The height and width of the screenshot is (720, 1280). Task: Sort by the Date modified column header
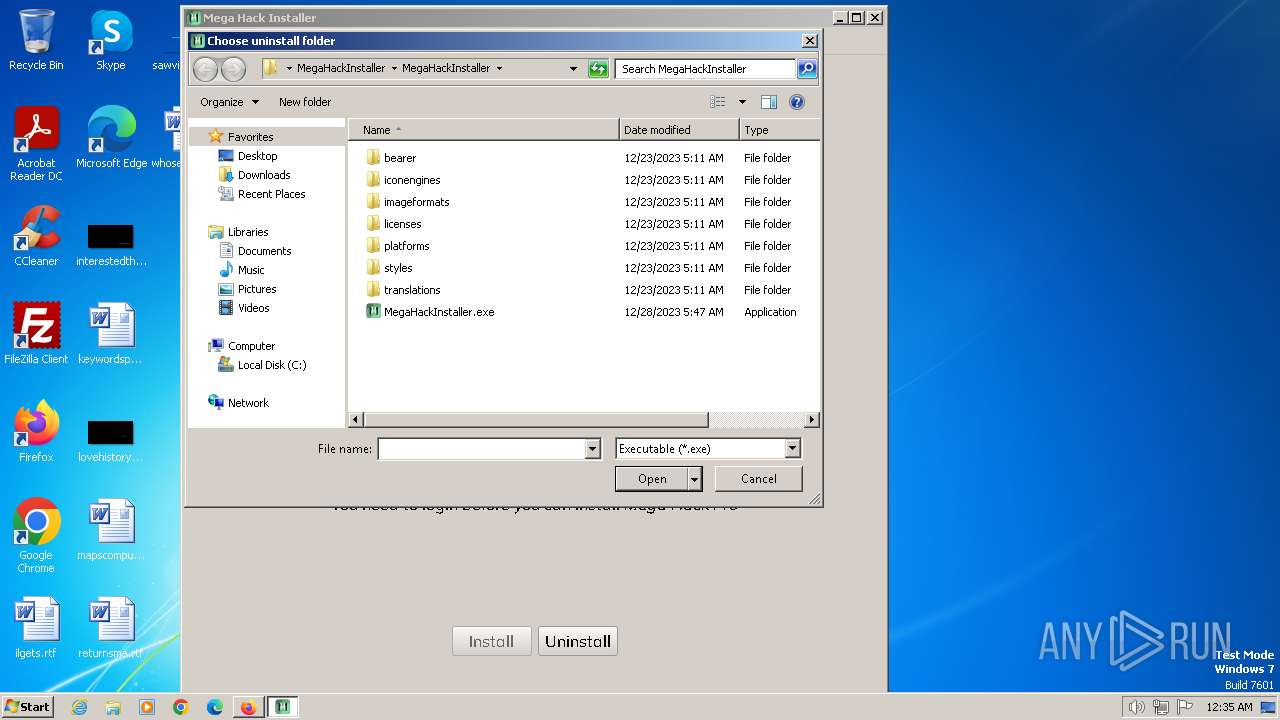click(x=679, y=130)
